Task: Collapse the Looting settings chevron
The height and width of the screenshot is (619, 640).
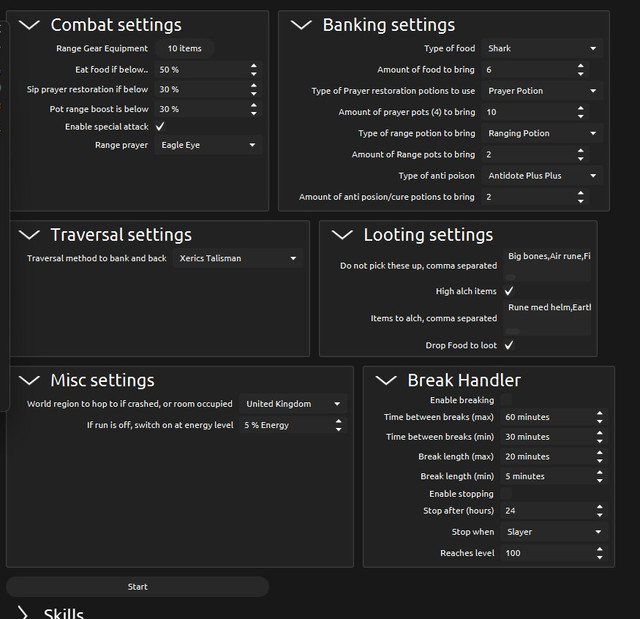Action: [x=342, y=235]
